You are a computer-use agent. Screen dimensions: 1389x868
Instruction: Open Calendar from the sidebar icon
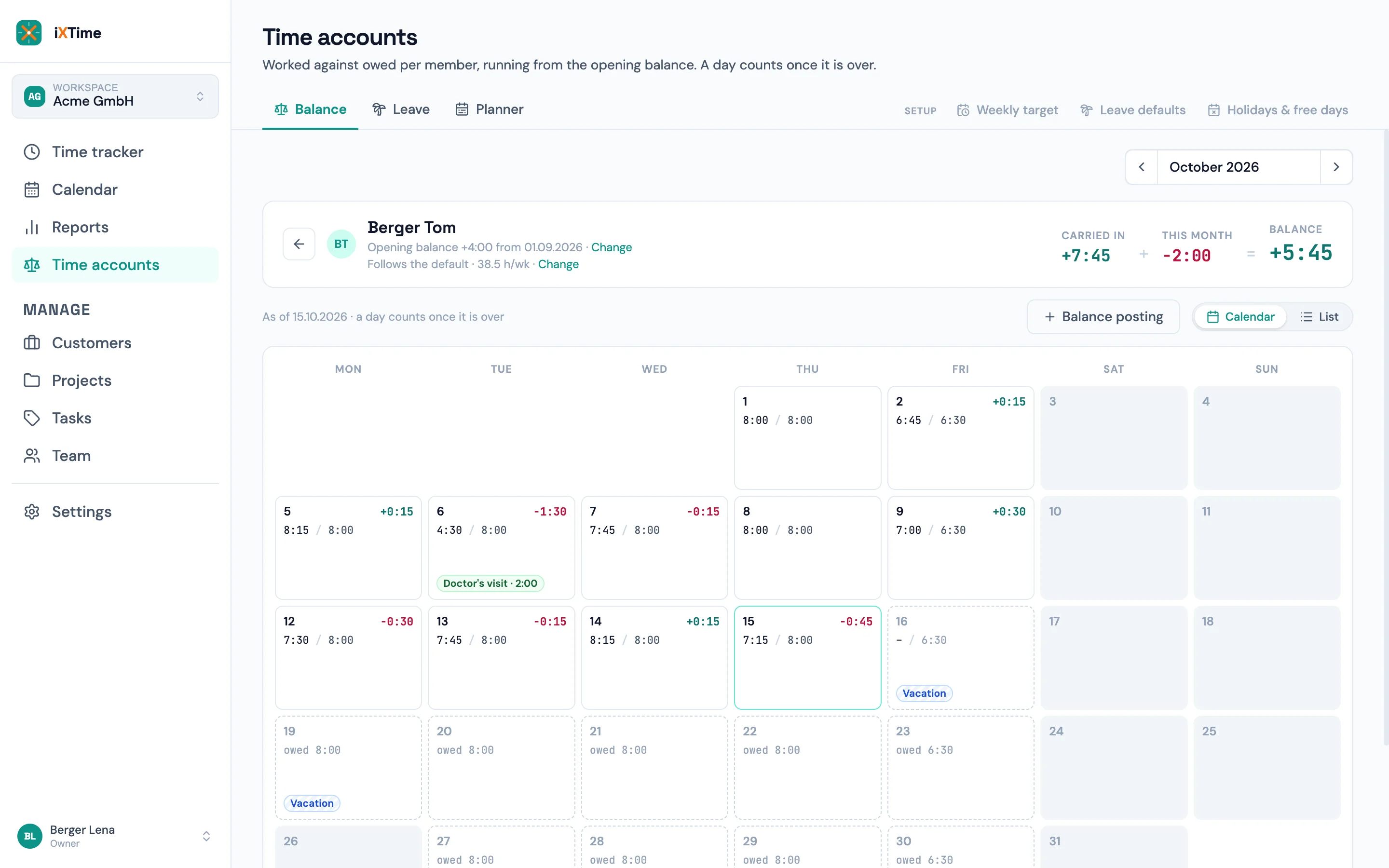[x=31, y=190]
